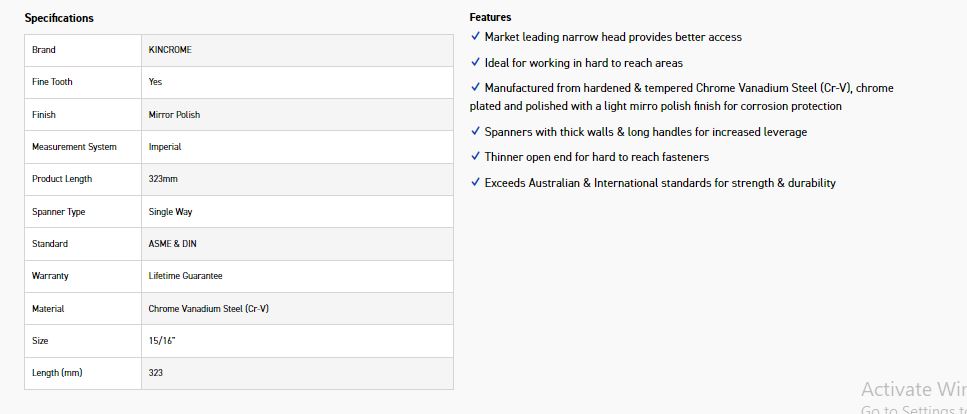
Task: Click the 15/16" size value
Action: pos(162,341)
